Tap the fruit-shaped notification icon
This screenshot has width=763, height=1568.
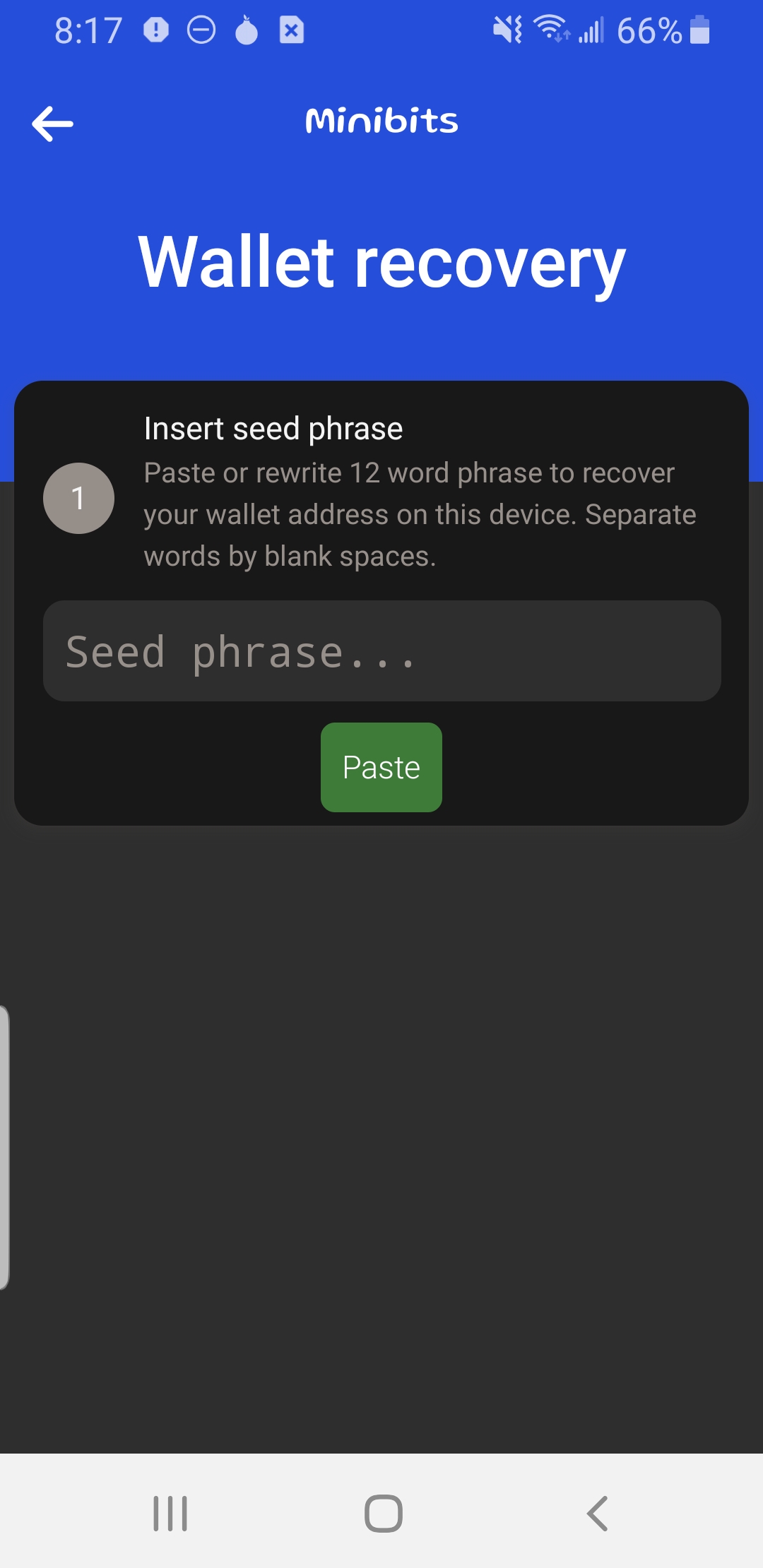247,30
